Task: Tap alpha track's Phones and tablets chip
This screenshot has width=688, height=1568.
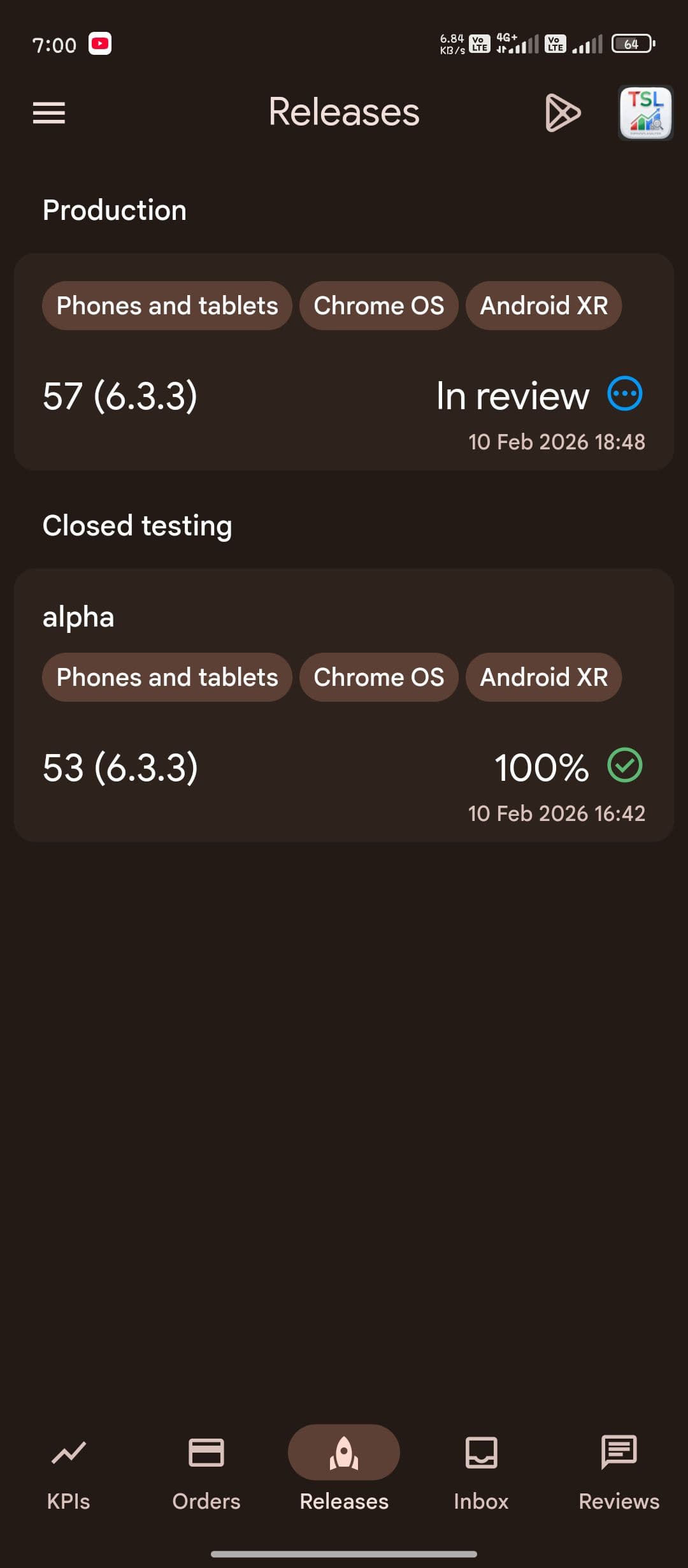Action: coord(167,678)
